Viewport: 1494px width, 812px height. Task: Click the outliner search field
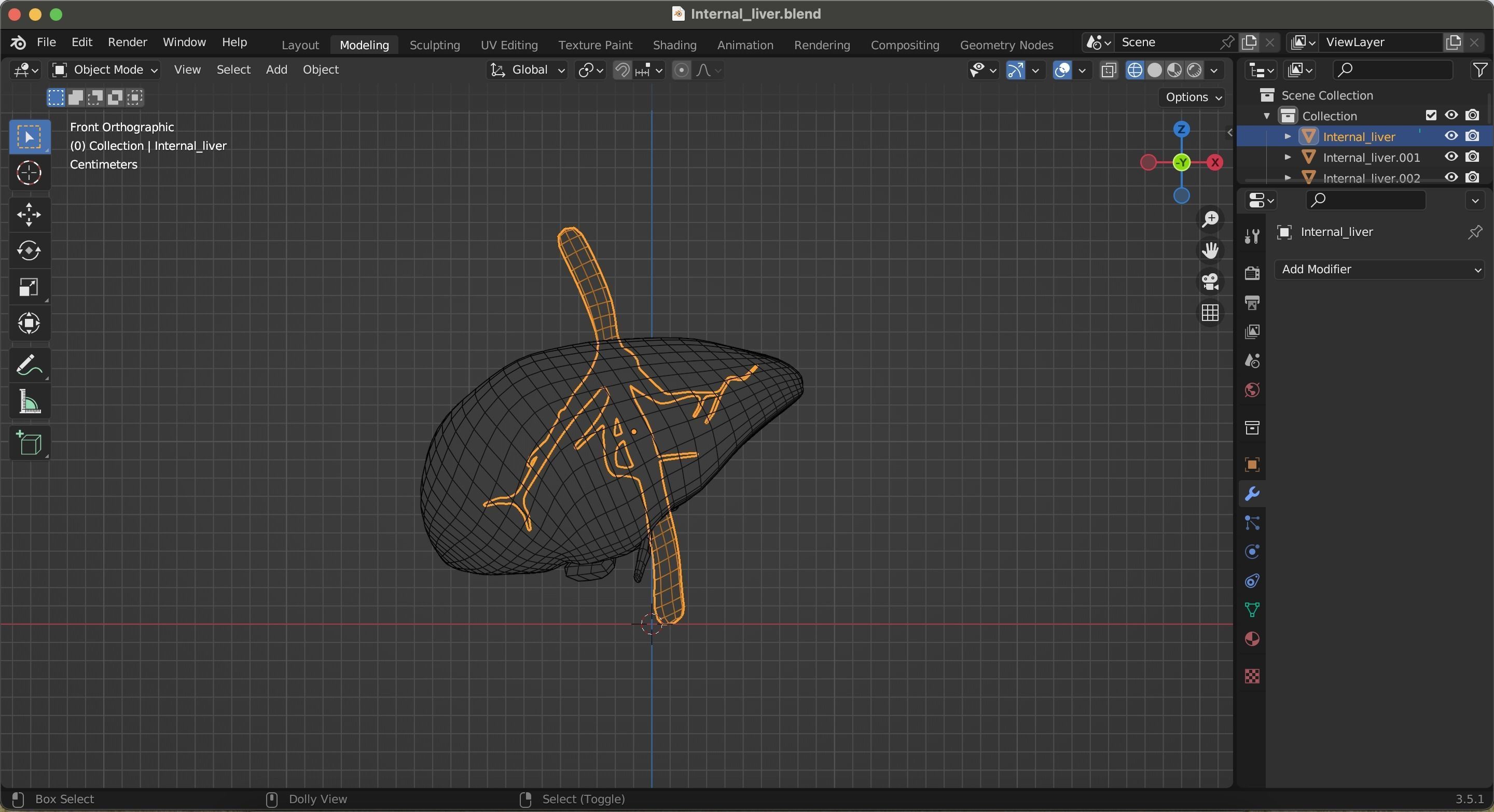coord(1393,70)
